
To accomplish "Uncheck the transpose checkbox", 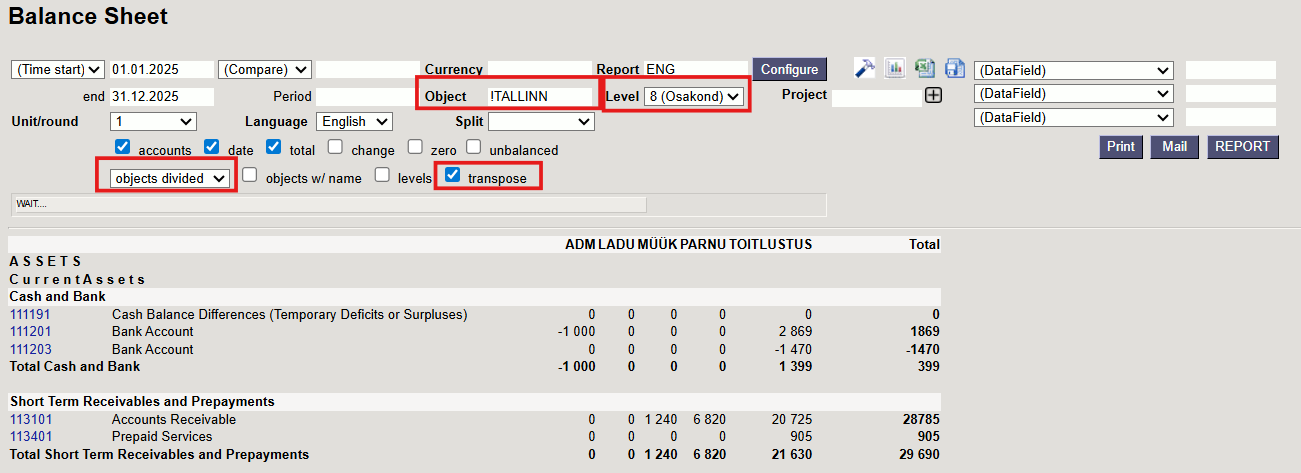I will point(453,175).
